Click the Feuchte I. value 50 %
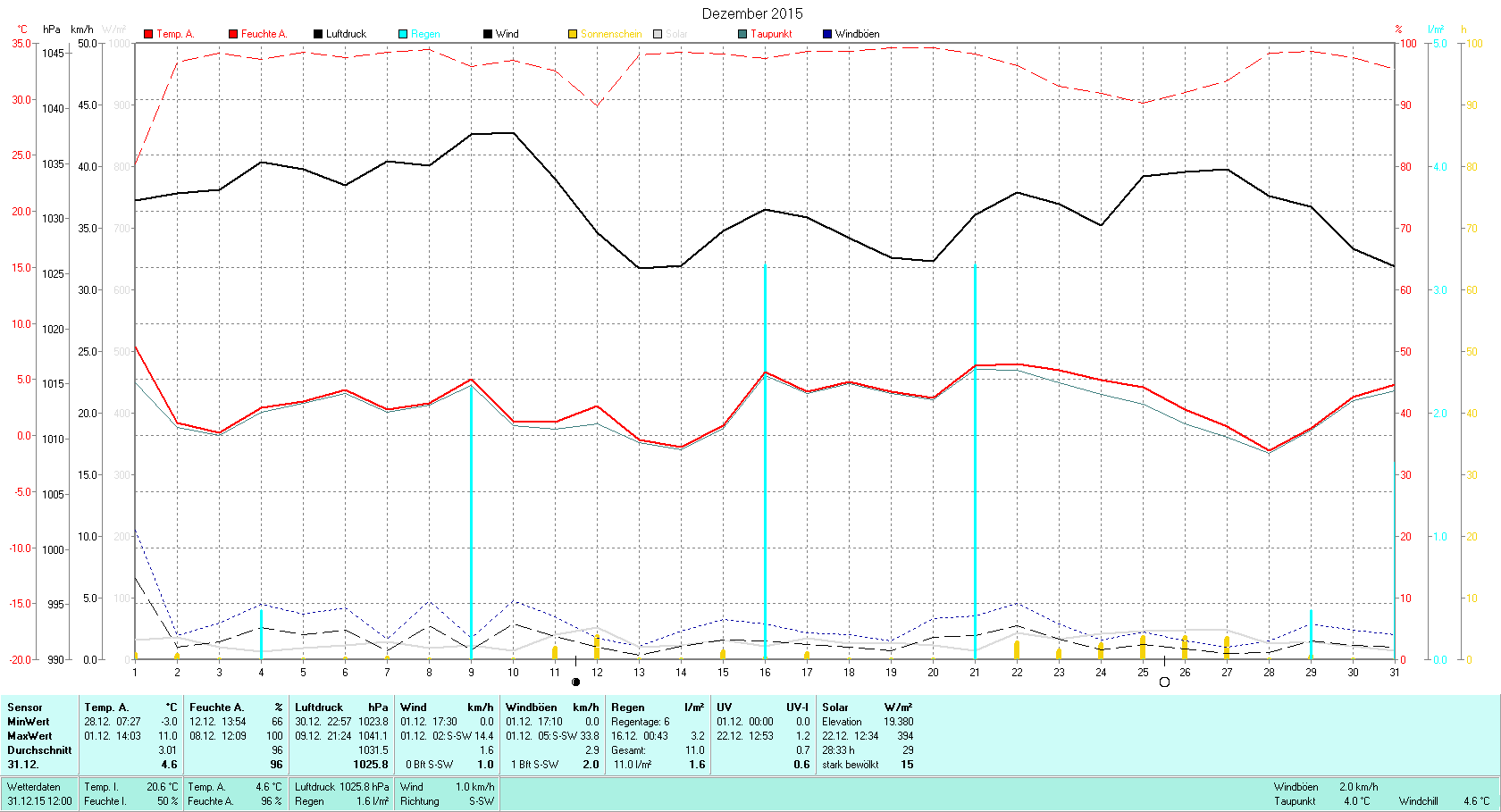This screenshot has width=1501, height=812. click(168, 801)
